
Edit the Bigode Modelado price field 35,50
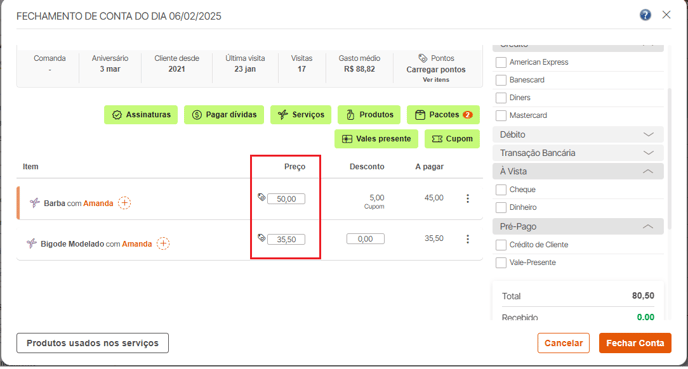point(286,239)
